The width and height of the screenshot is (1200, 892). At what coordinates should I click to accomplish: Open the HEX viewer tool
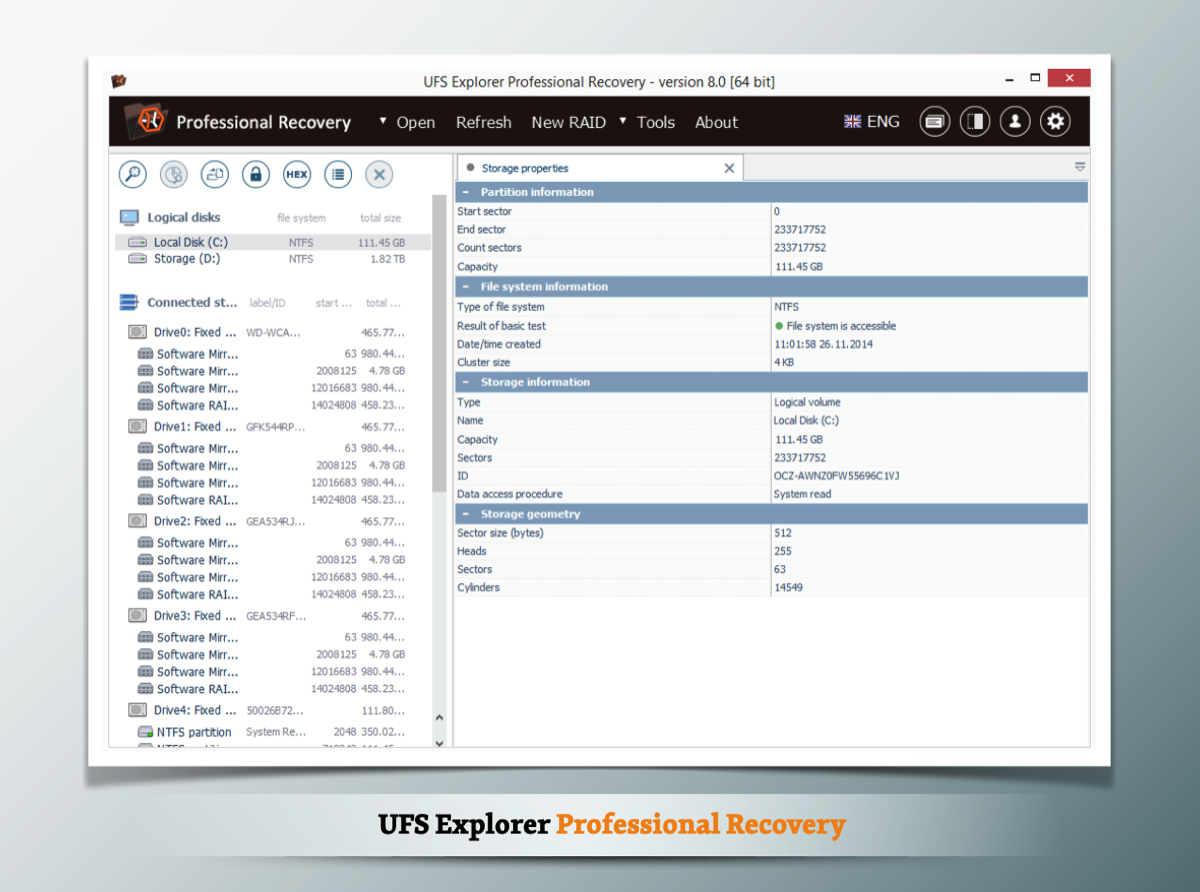coord(297,174)
